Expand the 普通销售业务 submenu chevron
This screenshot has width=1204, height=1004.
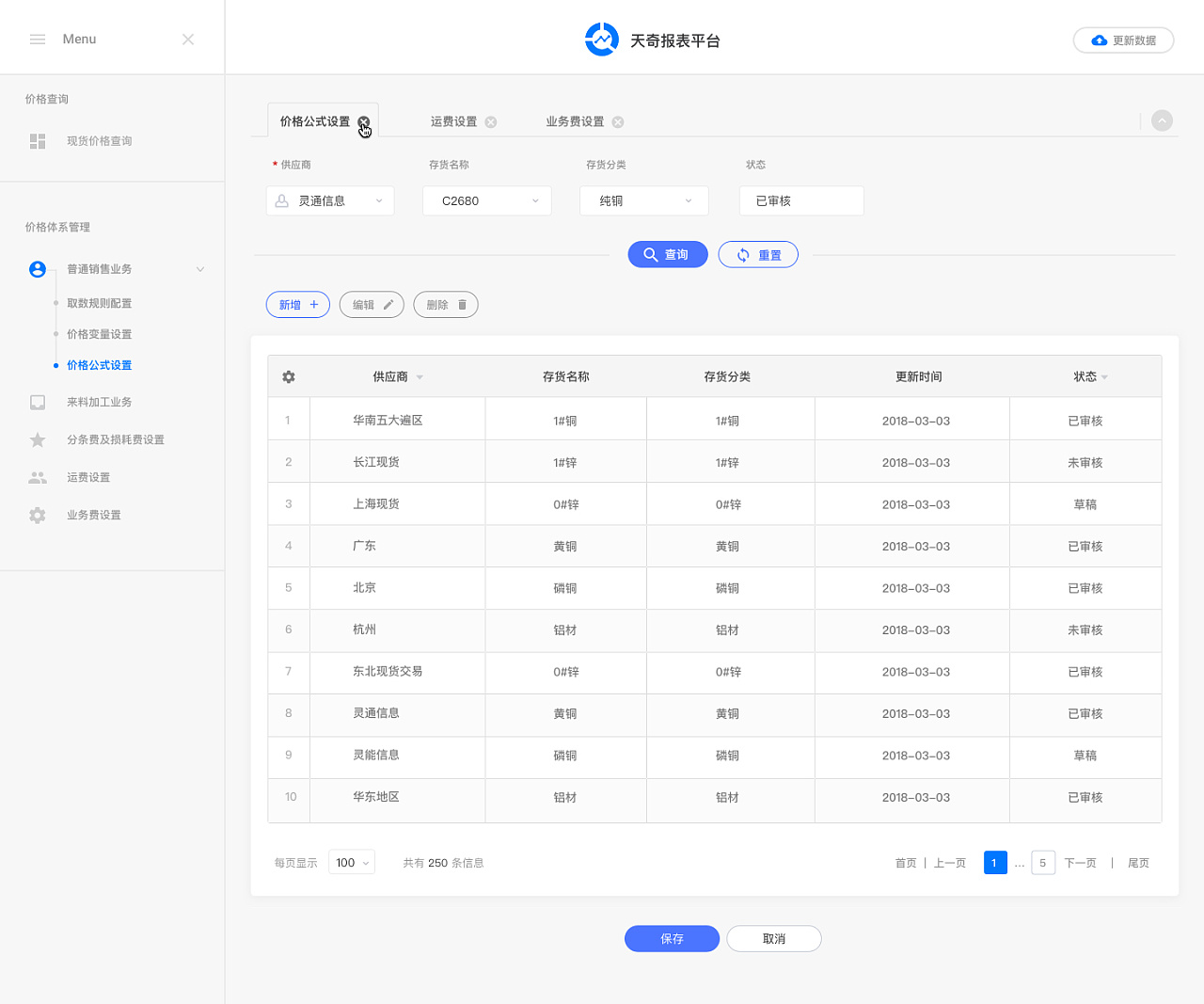(200, 269)
